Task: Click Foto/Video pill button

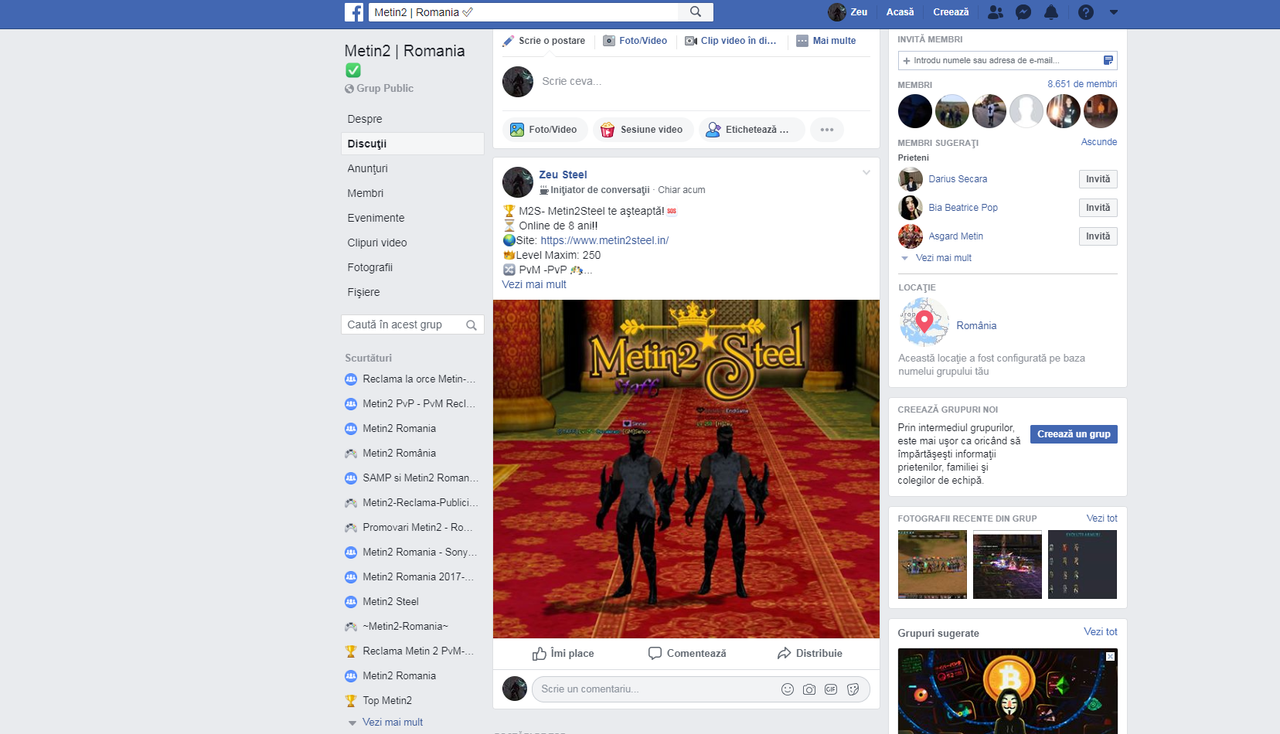Action: click(544, 130)
